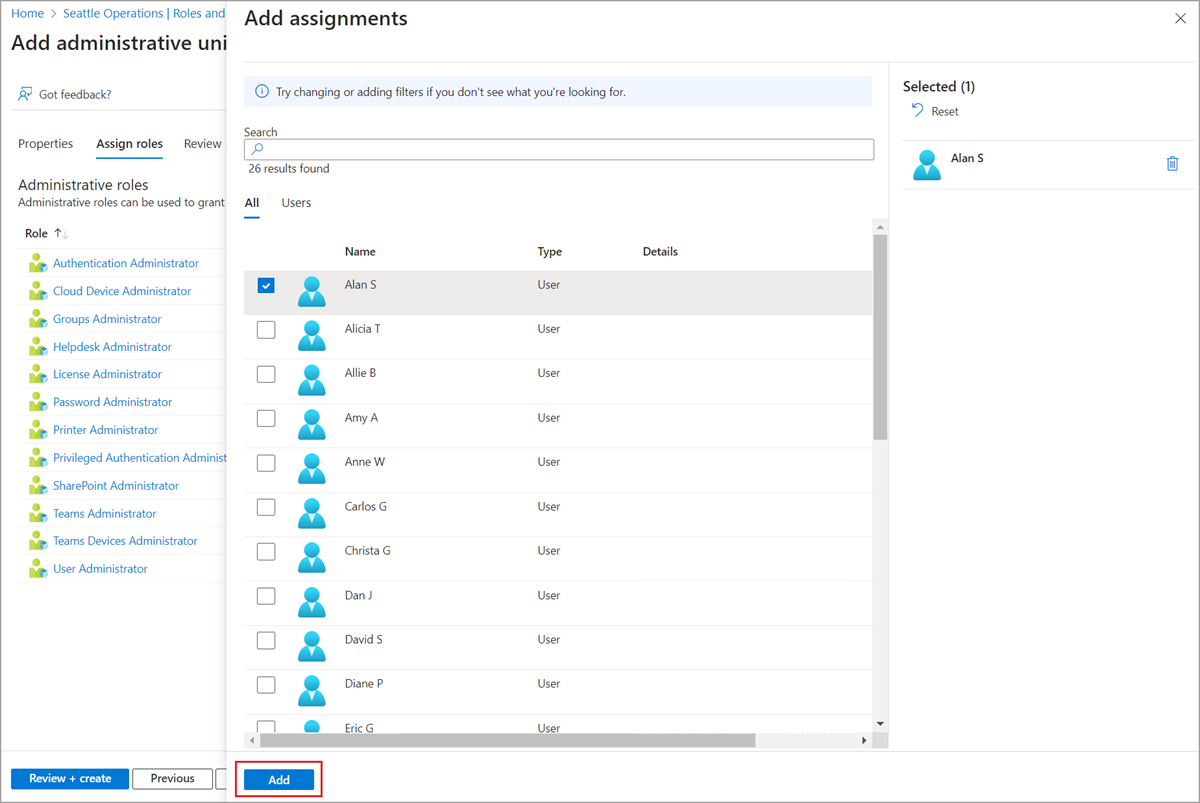Click the Type column header
This screenshot has width=1200, height=803.
(x=550, y=252)
